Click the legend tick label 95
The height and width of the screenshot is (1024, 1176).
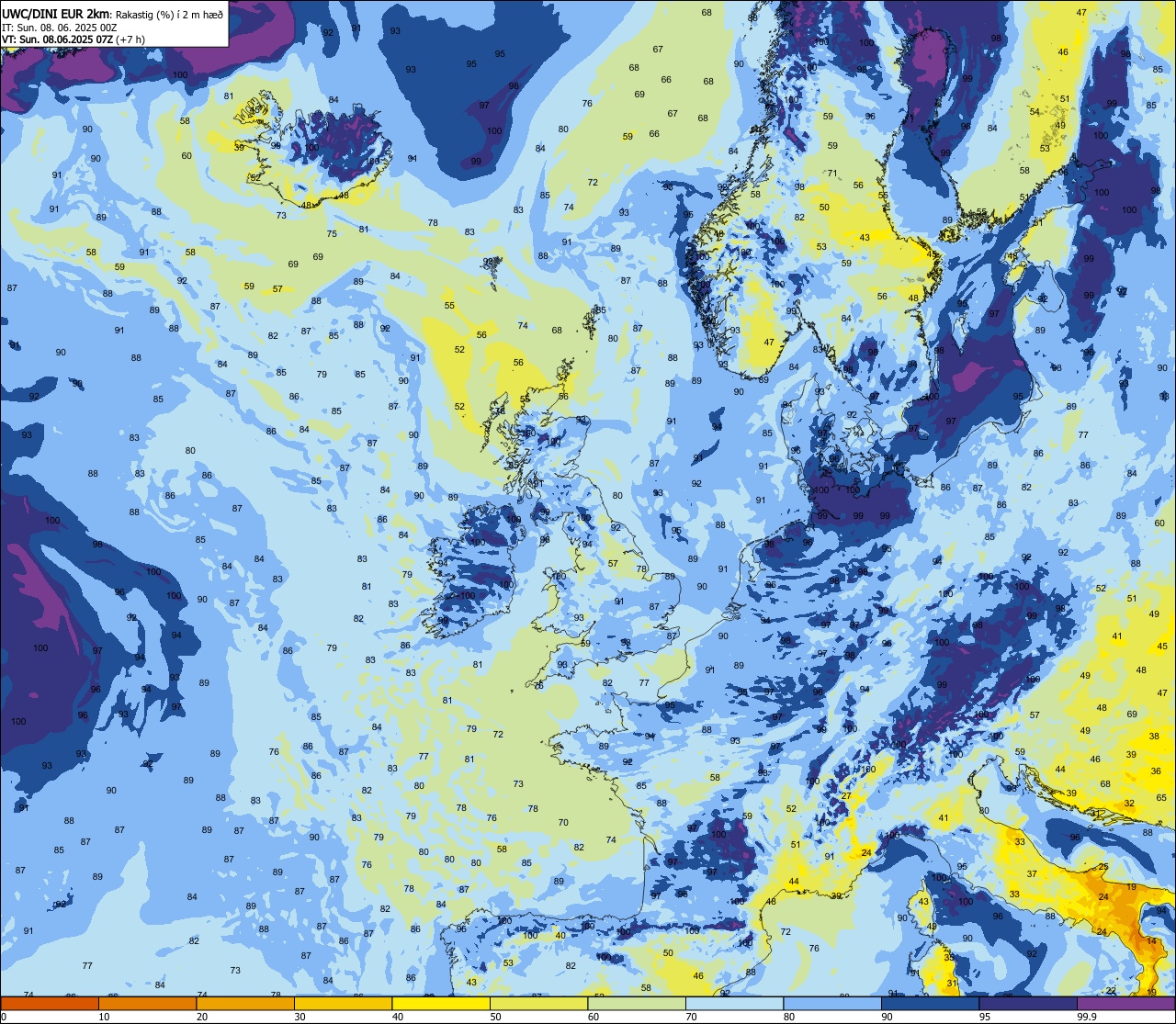tap(986, 1017)
